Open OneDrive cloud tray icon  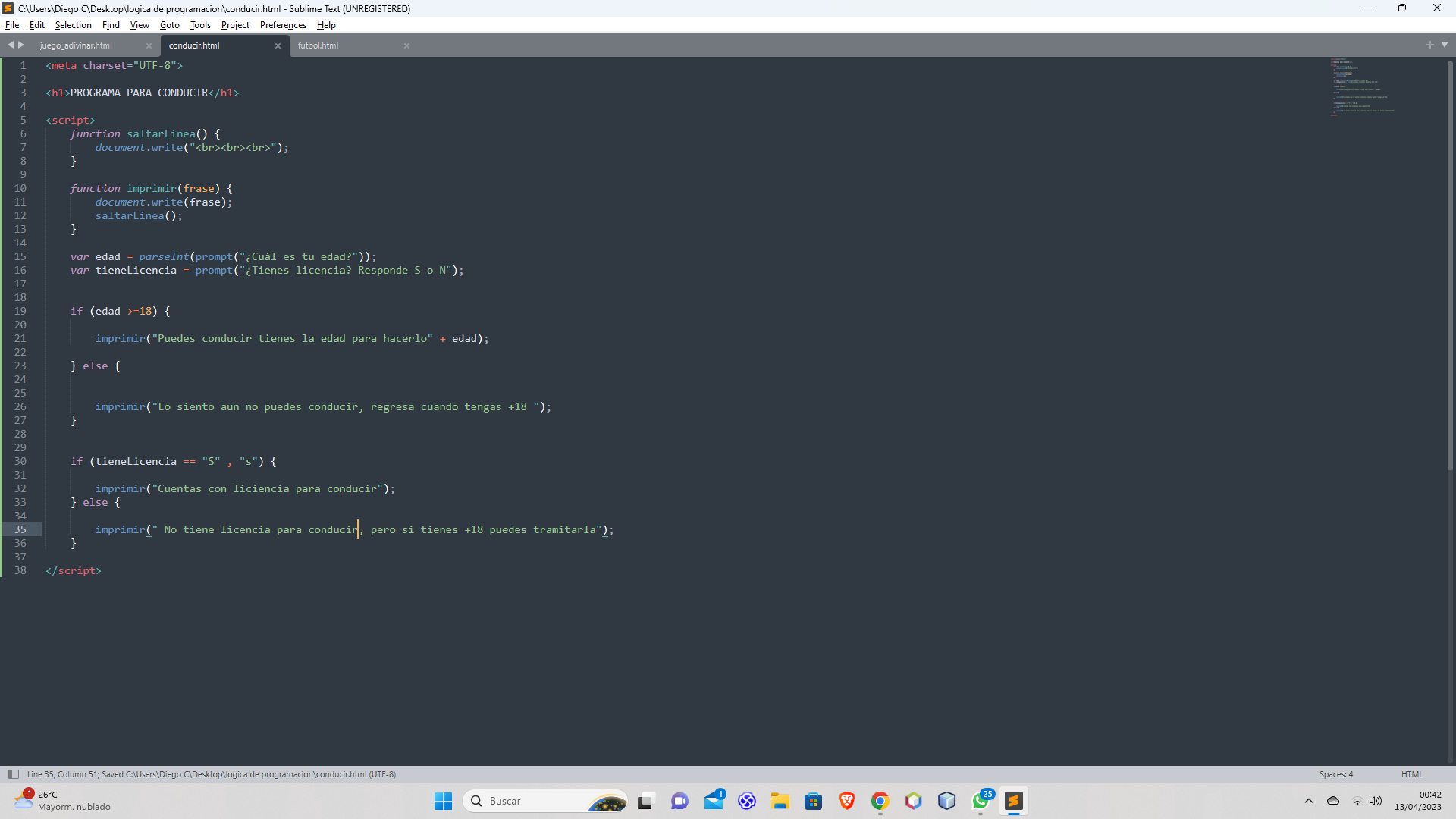(1333, 801)
